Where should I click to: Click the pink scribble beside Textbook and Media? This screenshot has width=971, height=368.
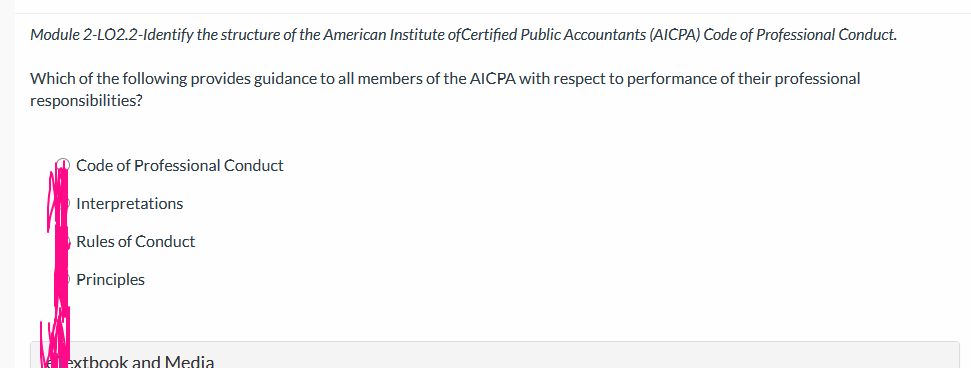point(56,344)
